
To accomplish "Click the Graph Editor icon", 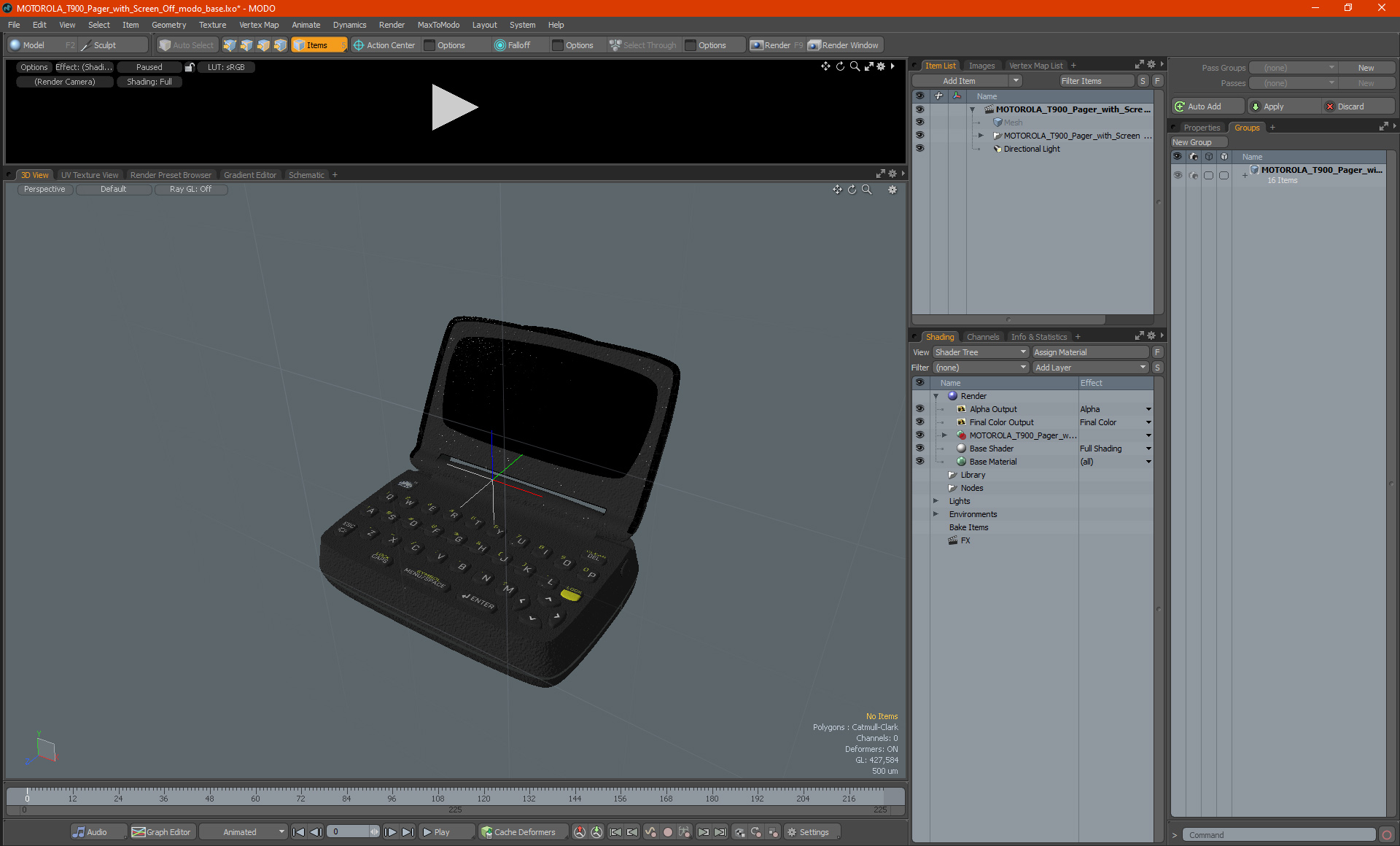I will [x=139, y=832].
